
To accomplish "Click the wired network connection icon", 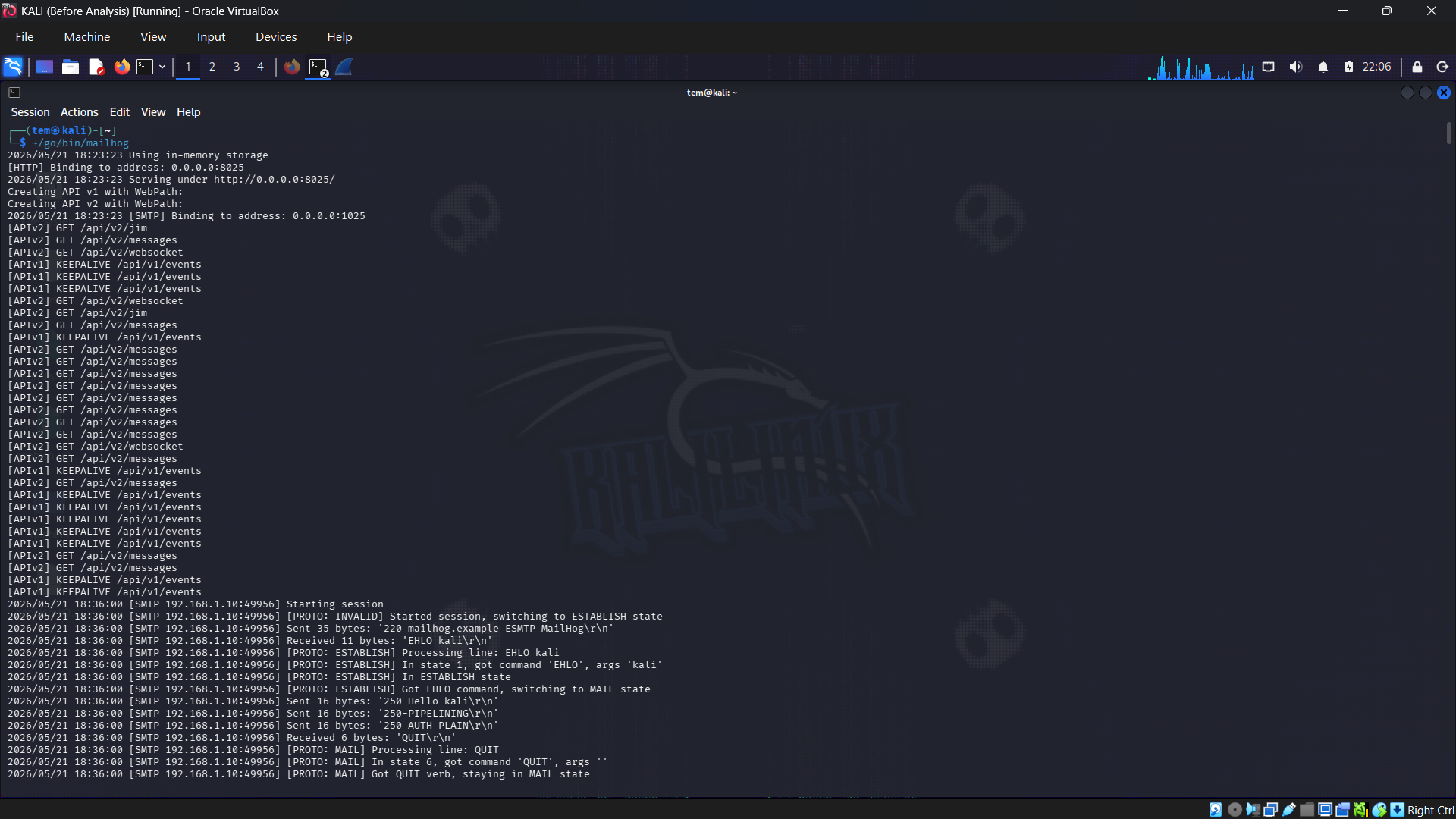I will coord(1268,67).
